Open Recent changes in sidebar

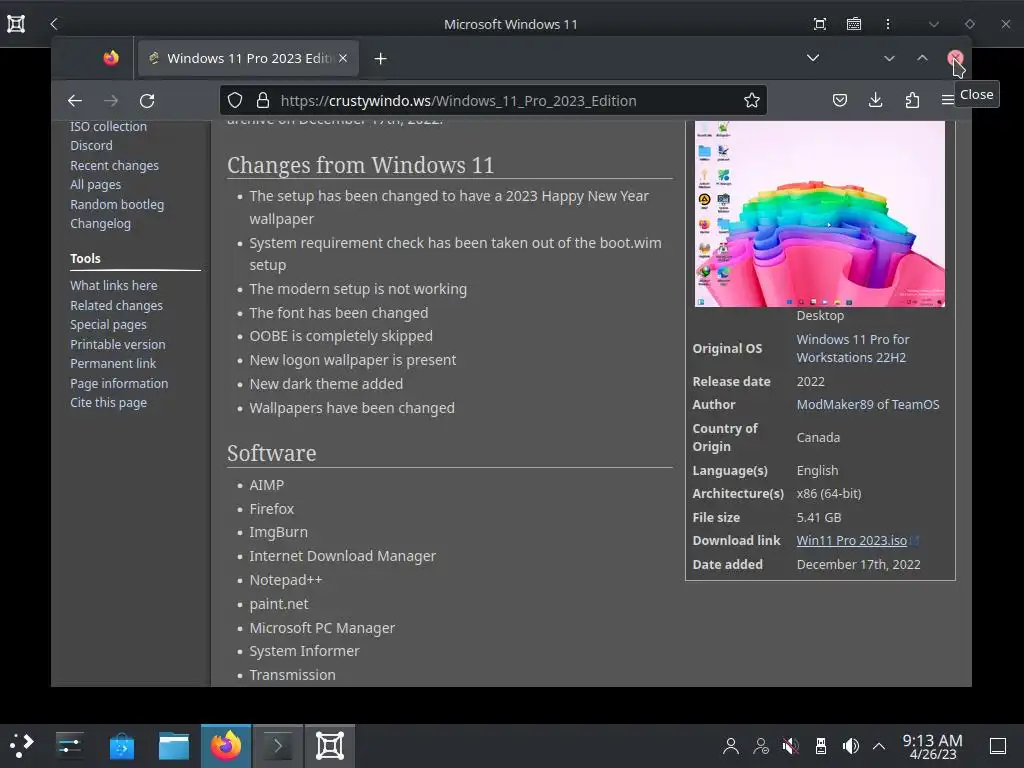coord(114,165)
